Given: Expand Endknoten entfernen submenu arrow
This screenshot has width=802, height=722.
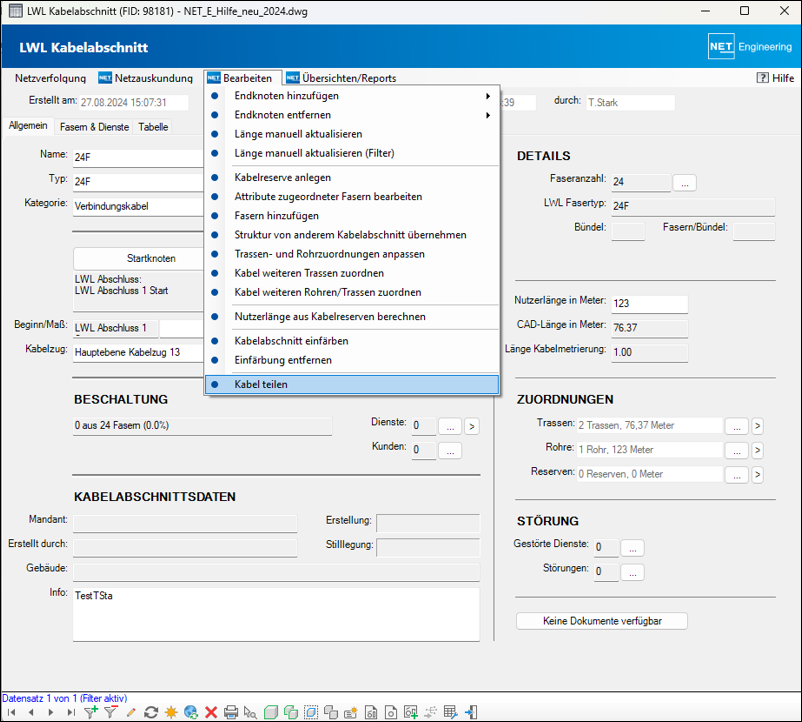Looking at the screenshot, I should point(488,115).
